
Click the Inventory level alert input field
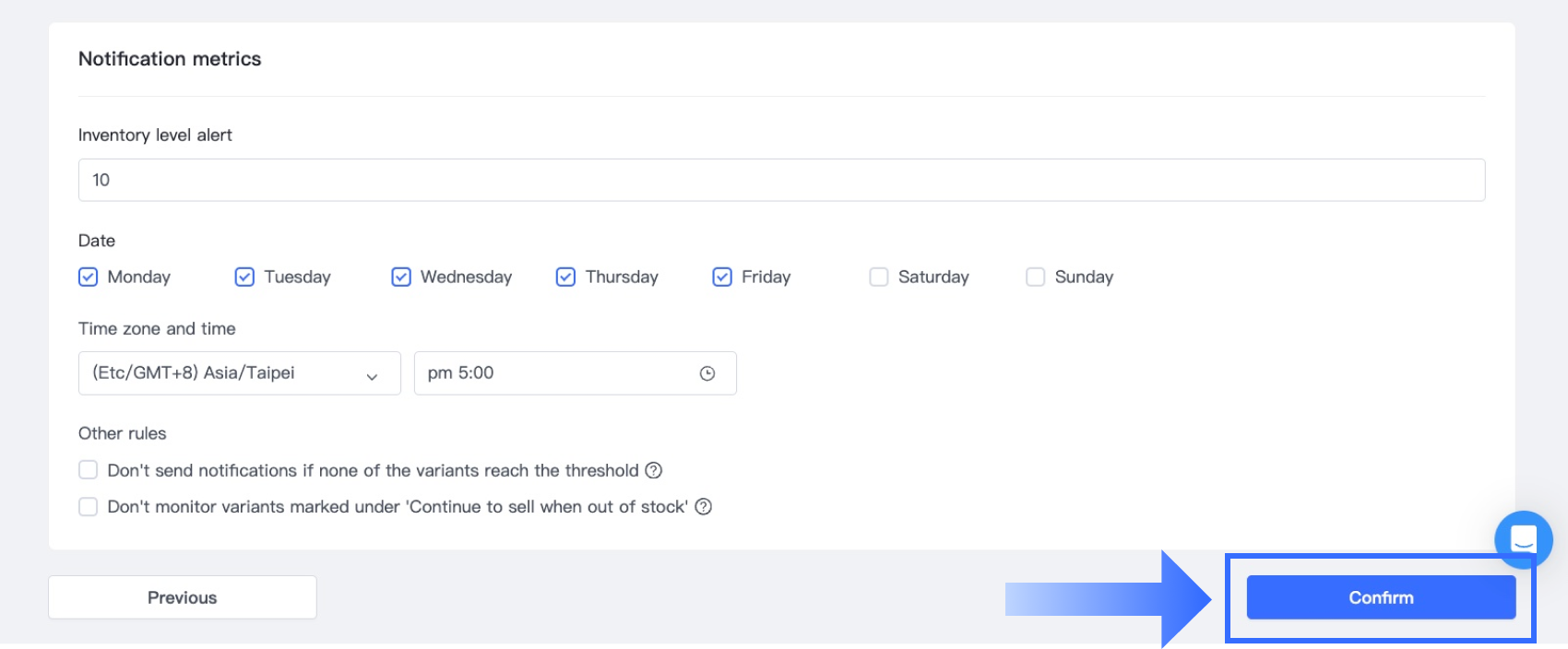(x=781, y=180)
